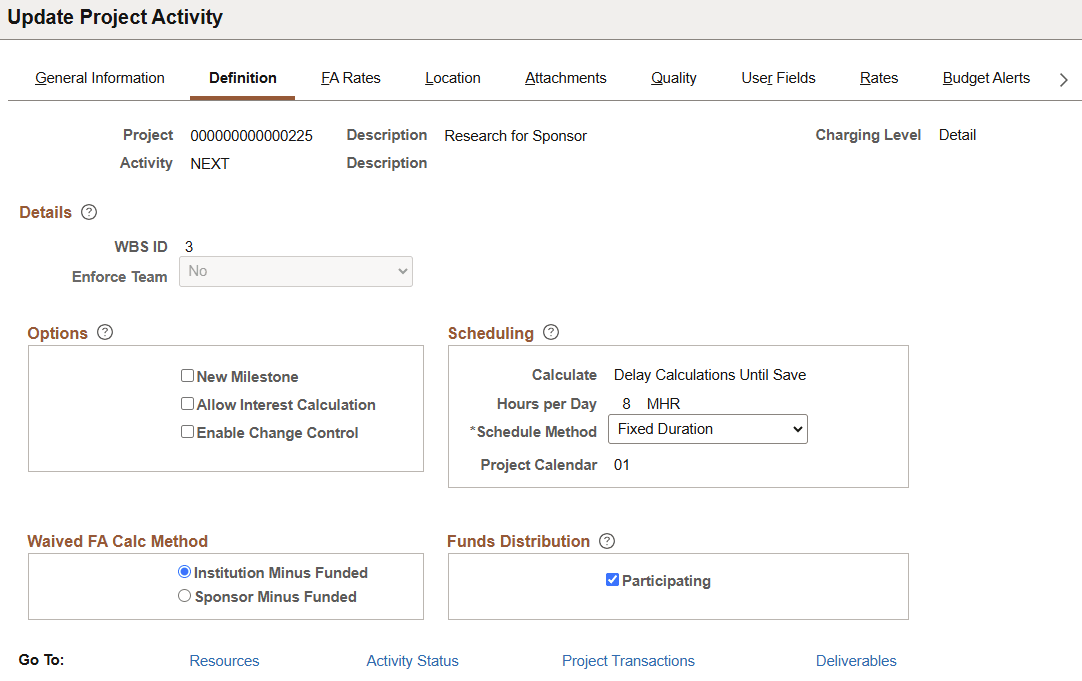This screenshot has width=1082, height=681.
Task: Go to the Budget Alerts tab
Action: pos(986,78)
